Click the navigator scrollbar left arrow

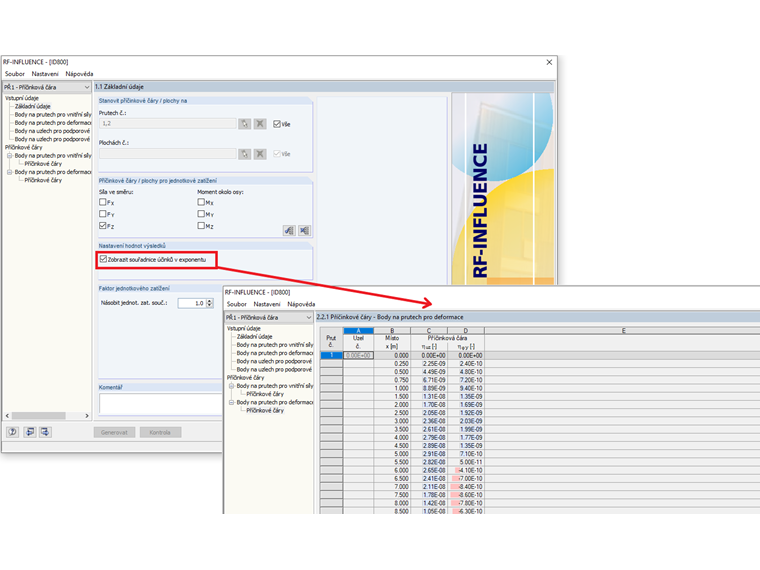7,416
